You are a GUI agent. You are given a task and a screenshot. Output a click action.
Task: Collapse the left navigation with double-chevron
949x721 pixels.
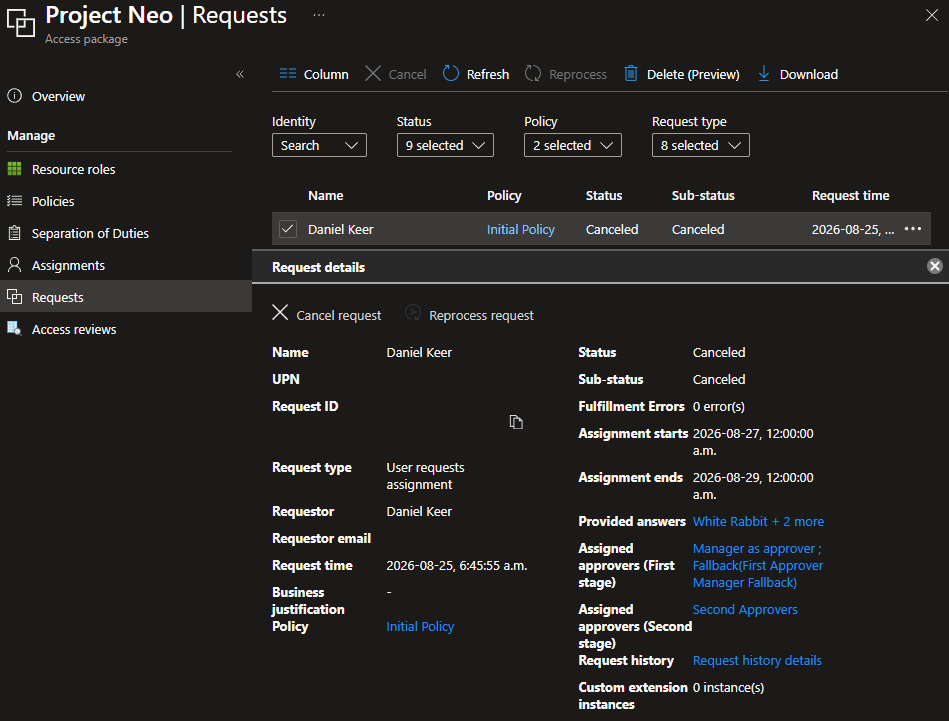240,74
